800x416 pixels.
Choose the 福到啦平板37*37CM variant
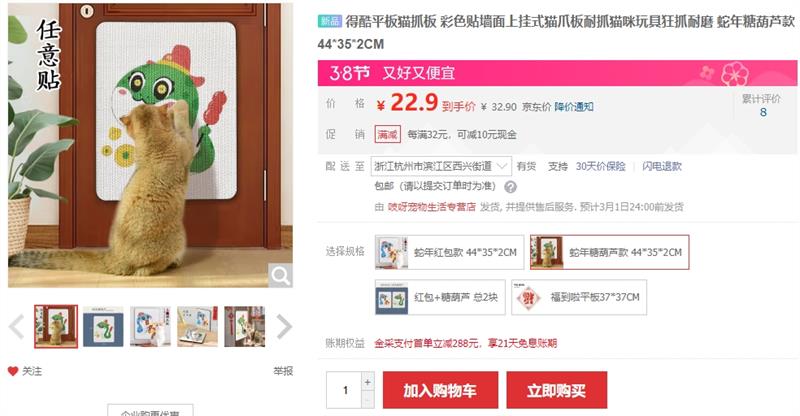pos(579,297)
